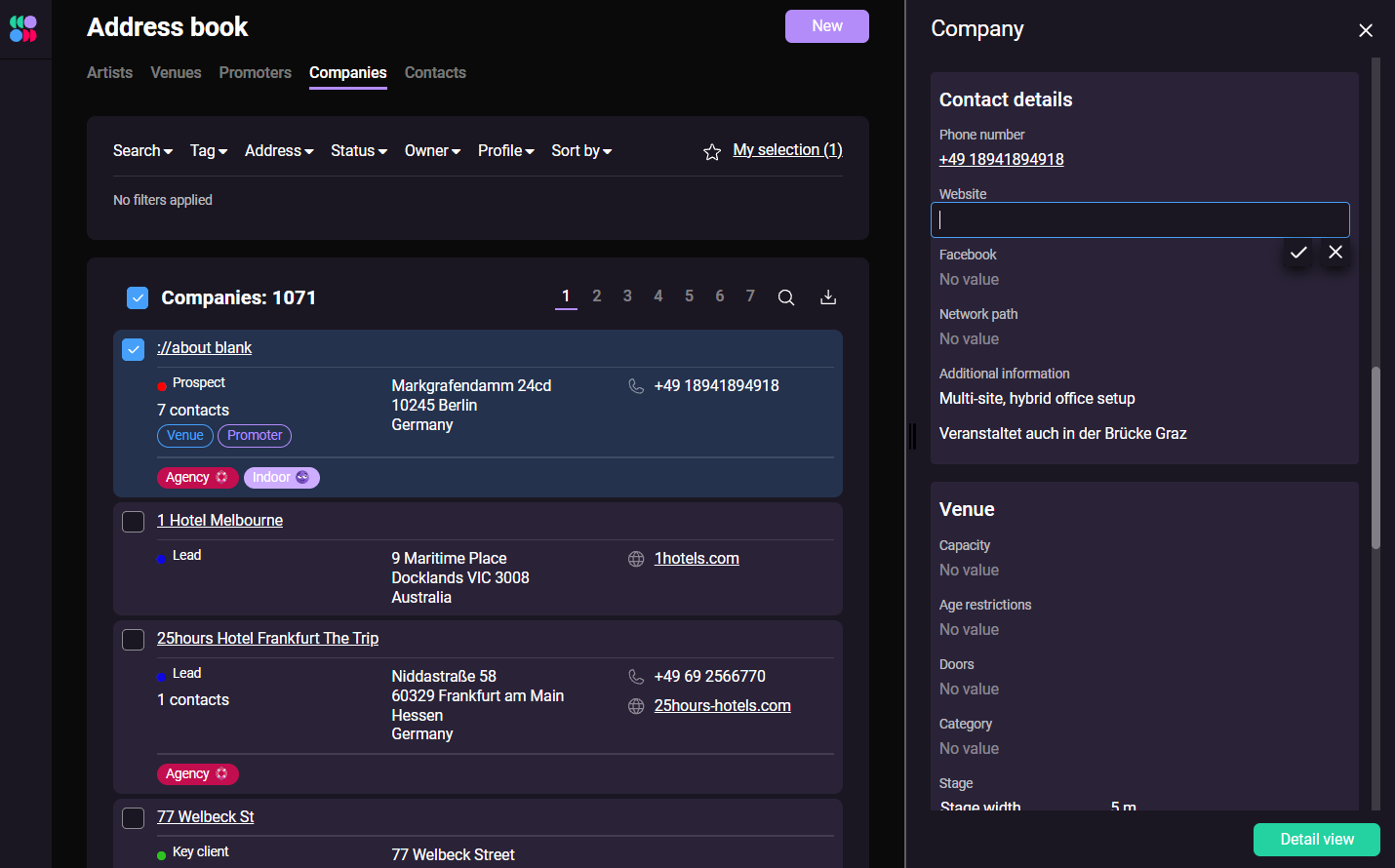Open the Address filter dropdown

tap(279, 150)
